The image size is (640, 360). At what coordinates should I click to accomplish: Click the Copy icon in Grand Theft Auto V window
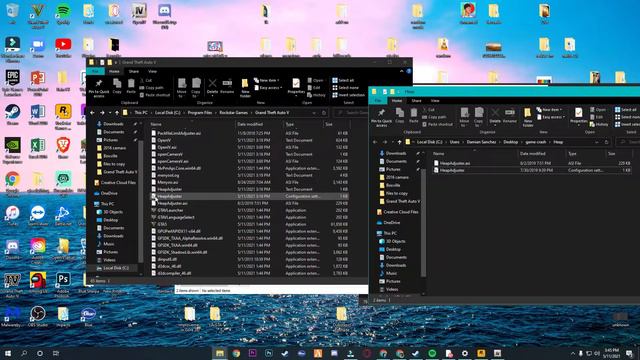tap(117, 86)
